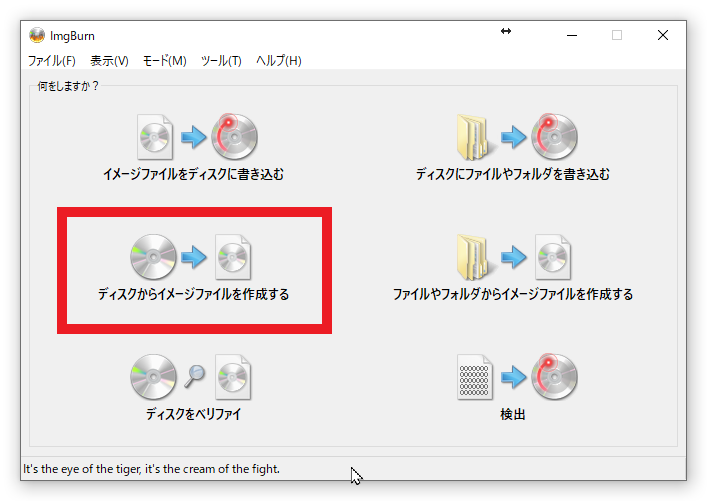The image size is (707, 501).
Task: Click the write image file to disc icon
Action: click(197, 137)
